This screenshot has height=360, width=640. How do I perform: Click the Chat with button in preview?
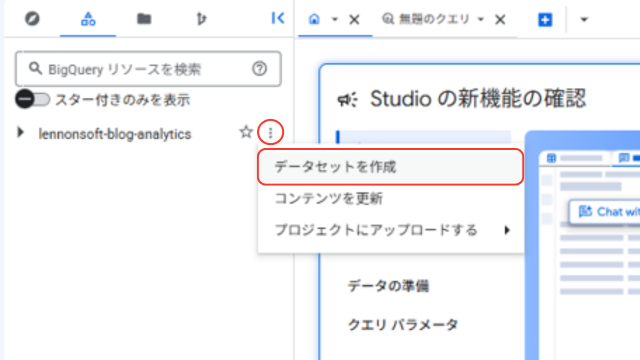[x=605, y=212]
